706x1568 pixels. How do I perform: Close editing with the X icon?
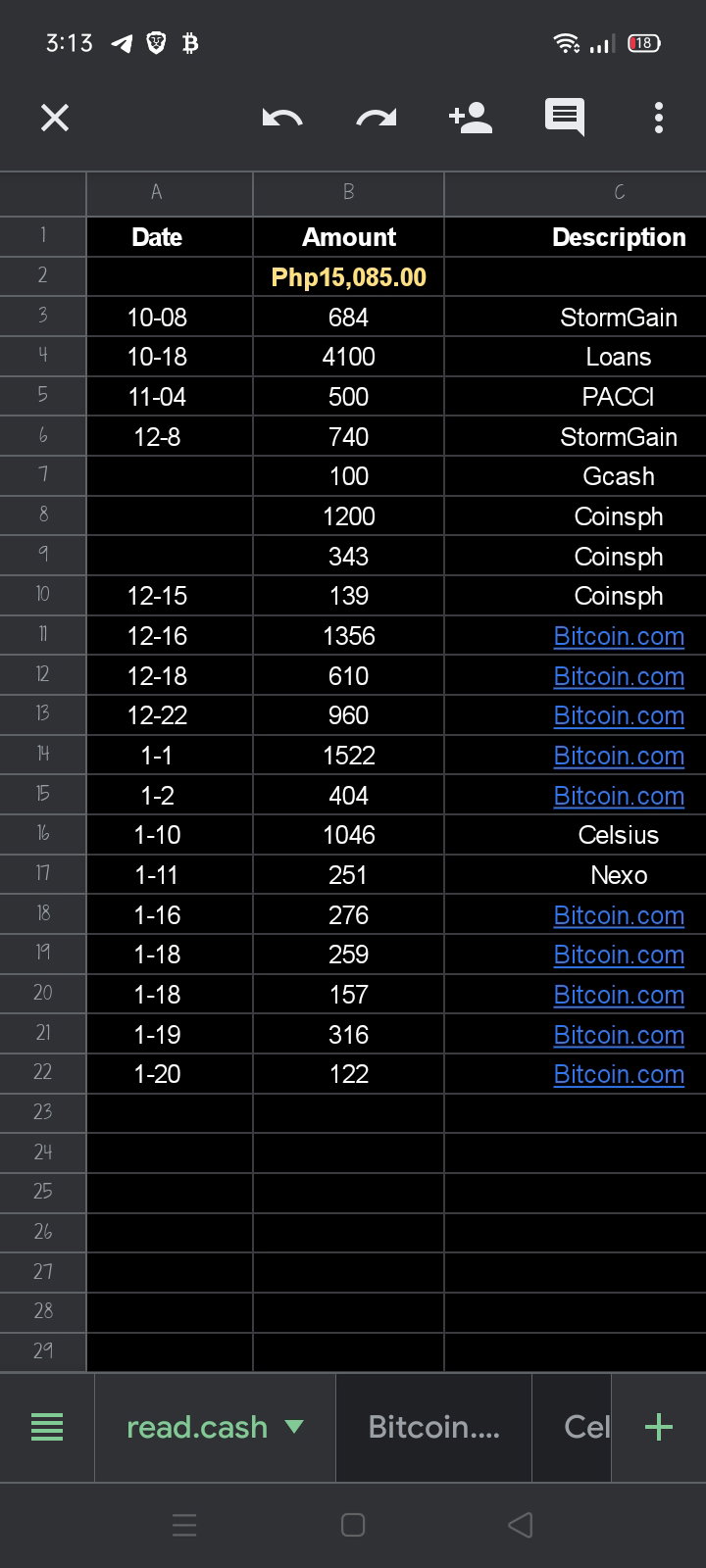55,119
